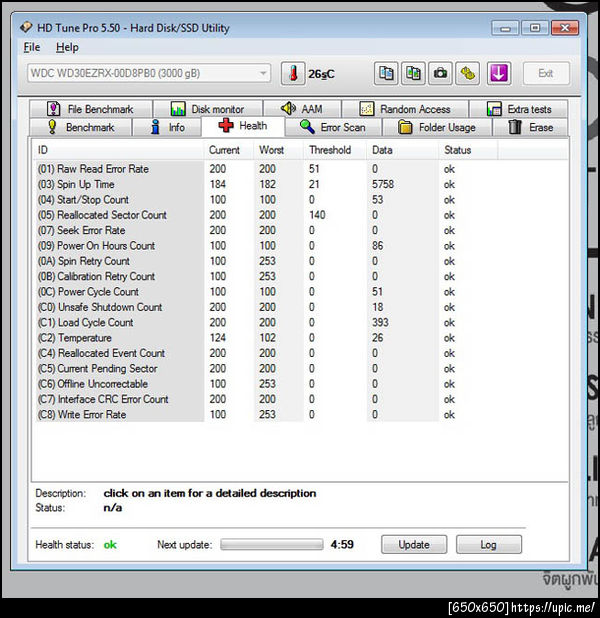Click the Log button
600x618 pixels.
[x=489, y=544]
